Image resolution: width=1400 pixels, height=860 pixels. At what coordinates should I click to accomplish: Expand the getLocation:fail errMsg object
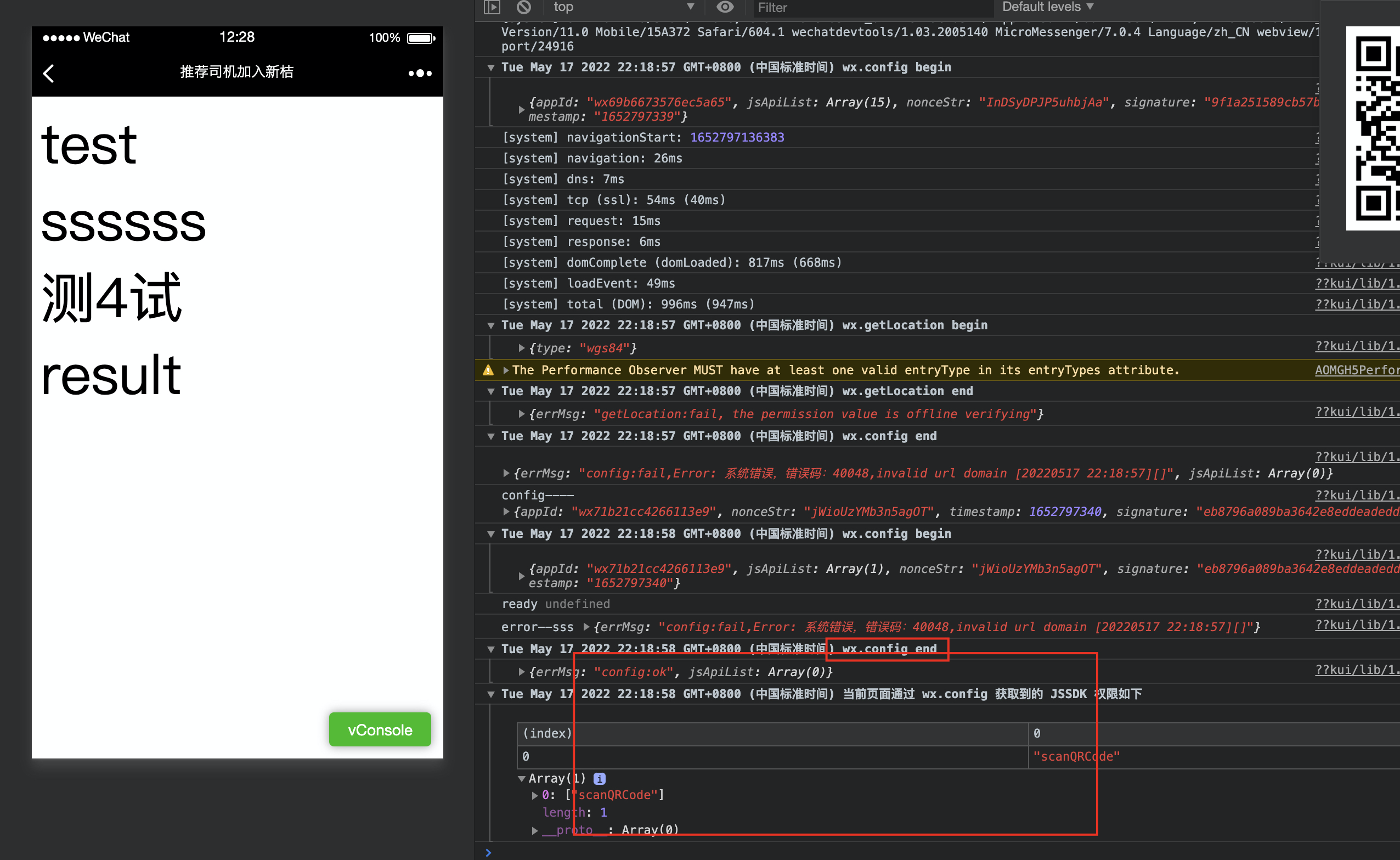[x=521, y=414]
